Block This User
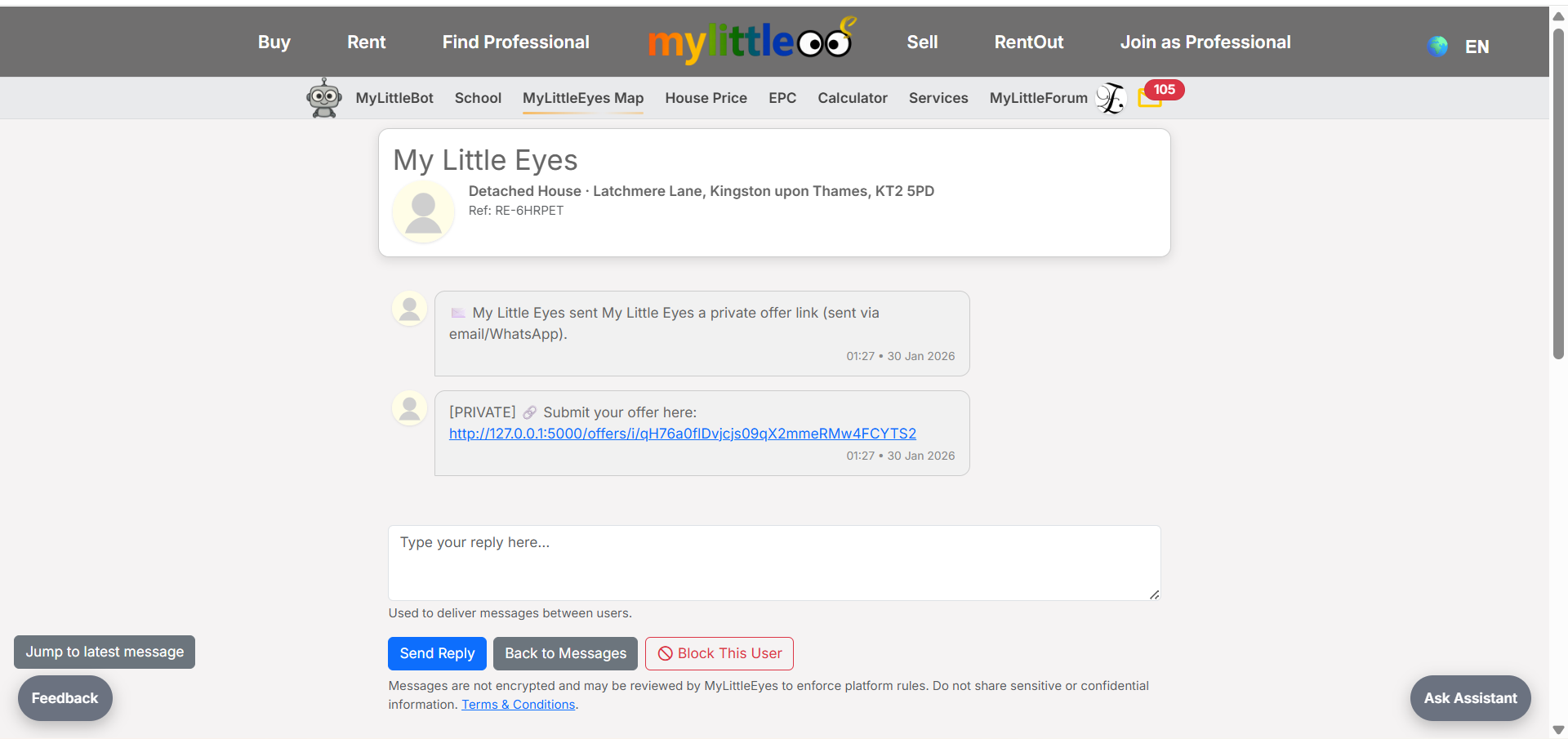This screenshot has height=739, width=1568. [719, 653]
